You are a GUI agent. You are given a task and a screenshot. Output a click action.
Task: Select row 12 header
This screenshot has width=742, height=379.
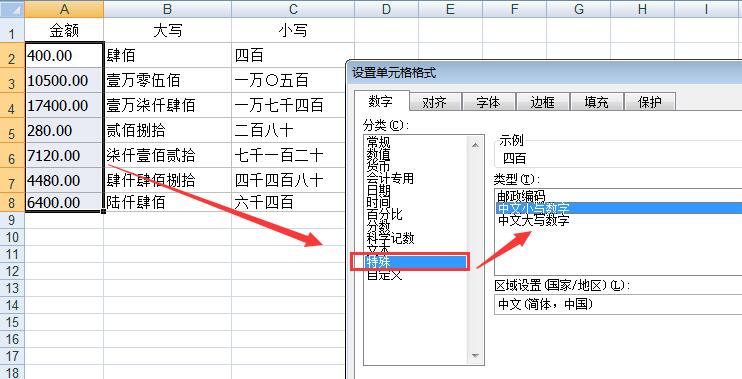pyautogui.click(x=12, y=271)
